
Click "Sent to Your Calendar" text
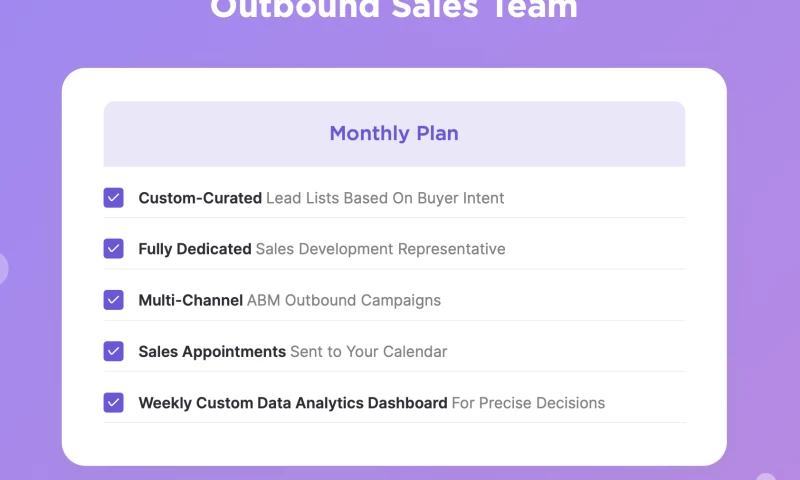coord(369,352)
